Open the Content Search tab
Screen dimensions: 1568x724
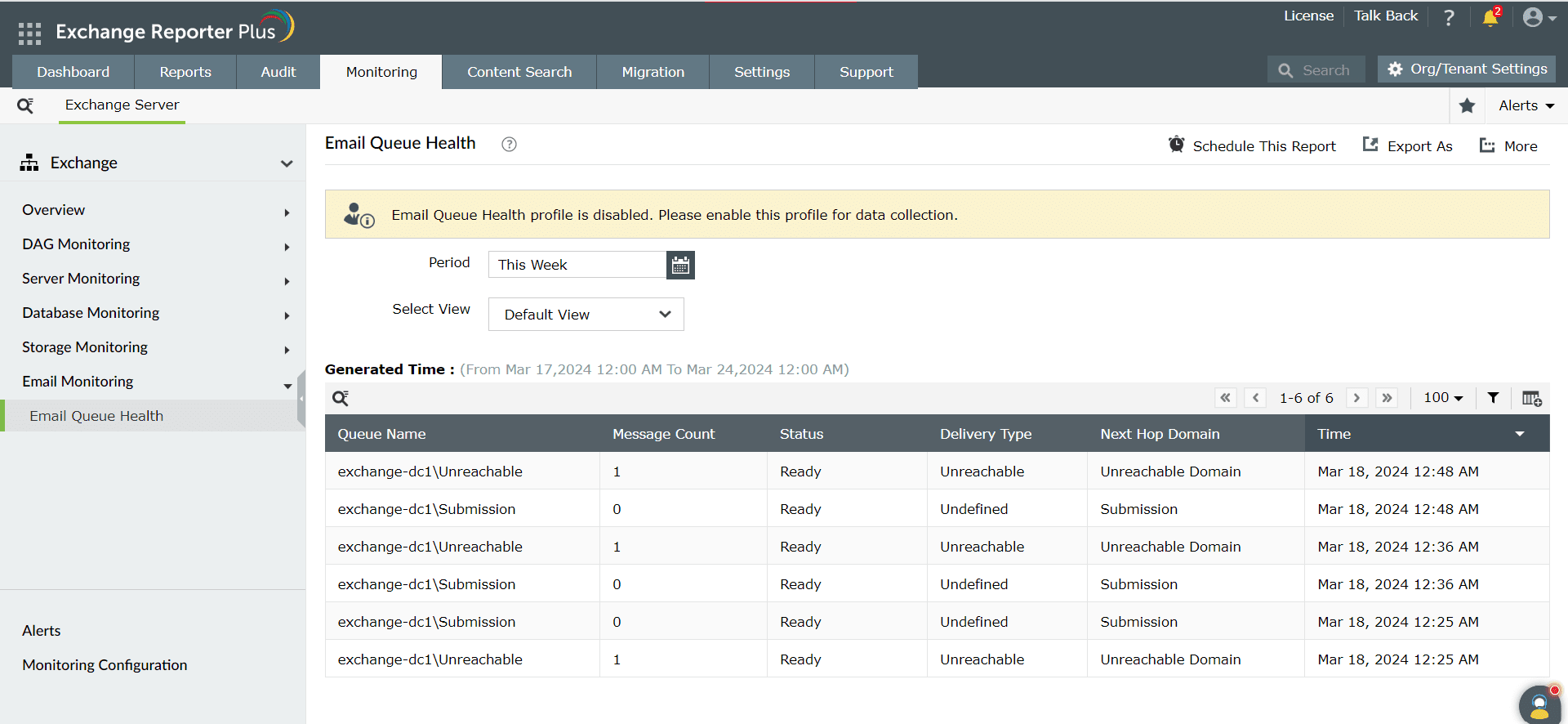(519, 72)
